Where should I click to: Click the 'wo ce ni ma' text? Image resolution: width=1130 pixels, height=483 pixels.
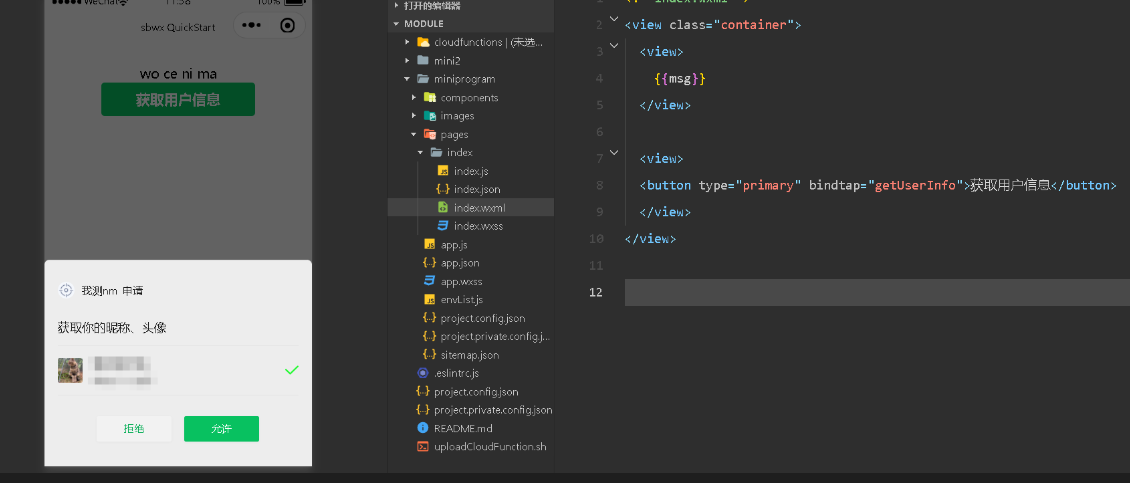[178, 74]
